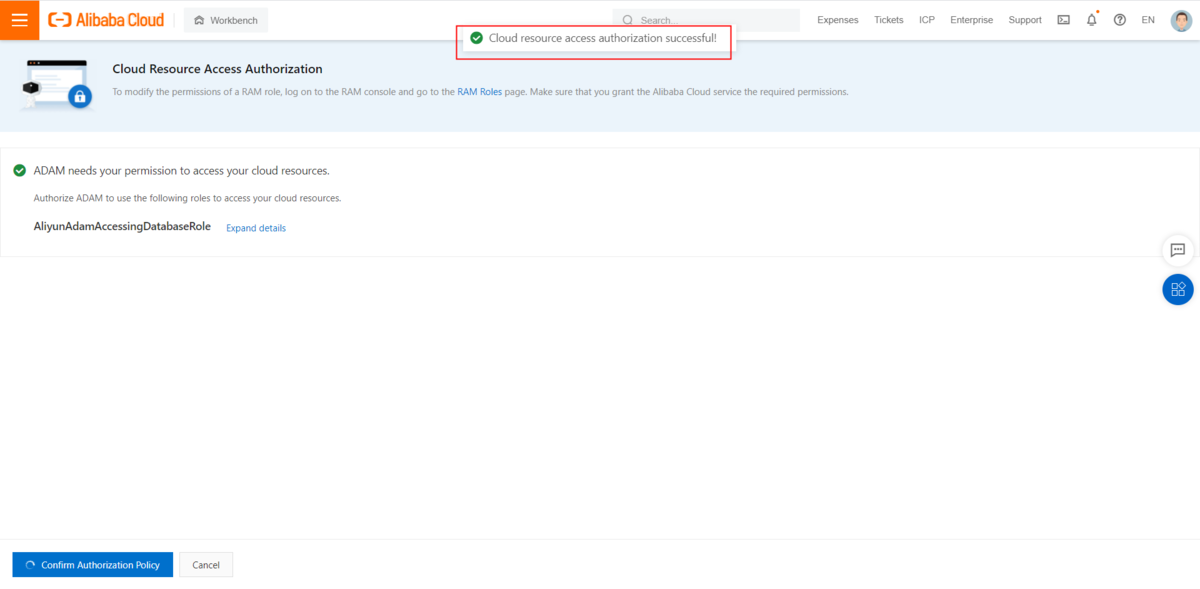Click Confirm Authorization Policy button

(93, 565)
